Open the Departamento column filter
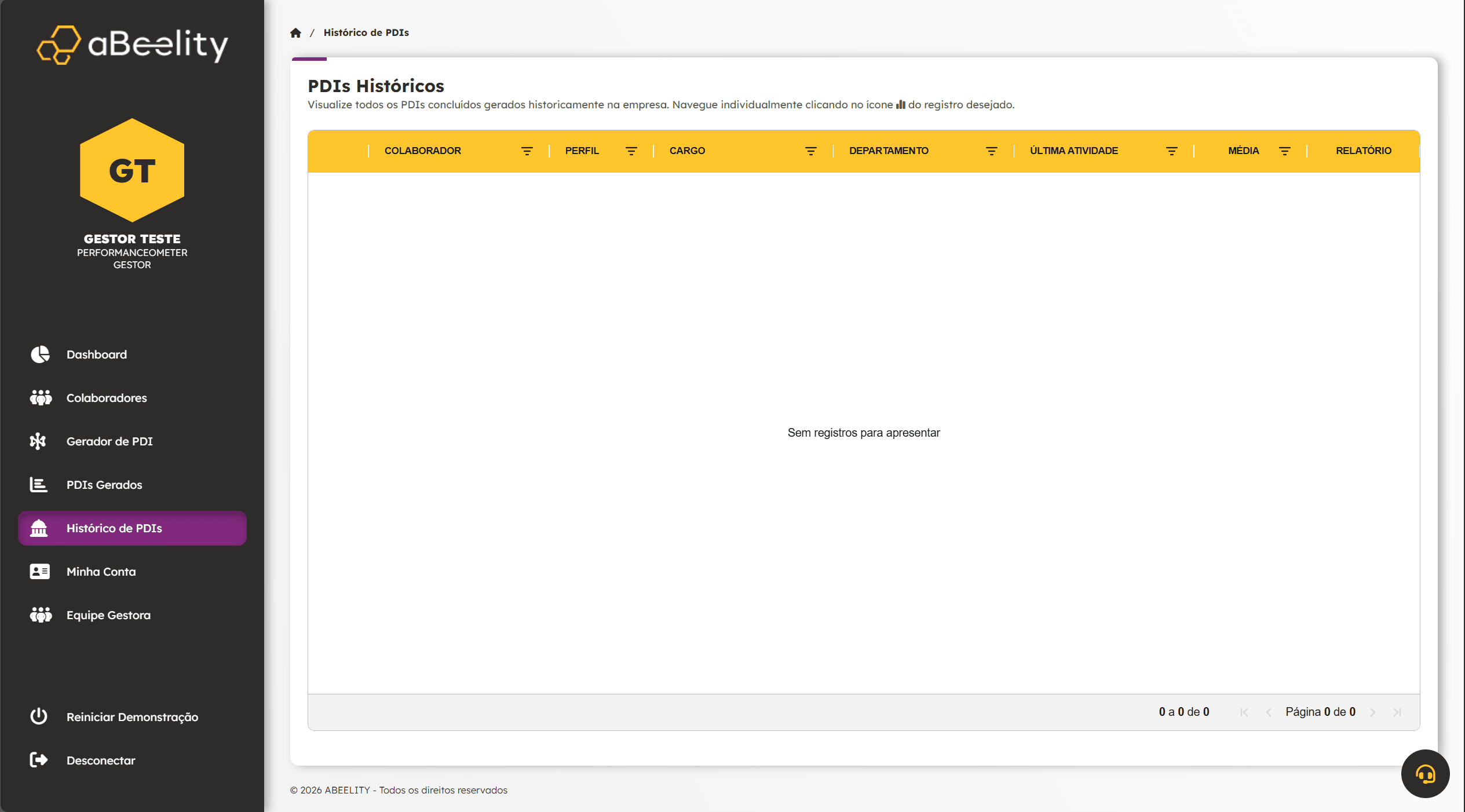Viewport: 1465px width, 812px height. point(991,151)
